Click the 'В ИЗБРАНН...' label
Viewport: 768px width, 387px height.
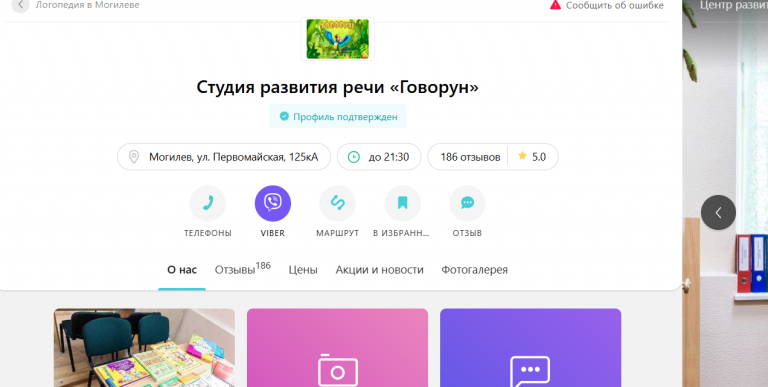pyautogui.click(x=402, y=233)
